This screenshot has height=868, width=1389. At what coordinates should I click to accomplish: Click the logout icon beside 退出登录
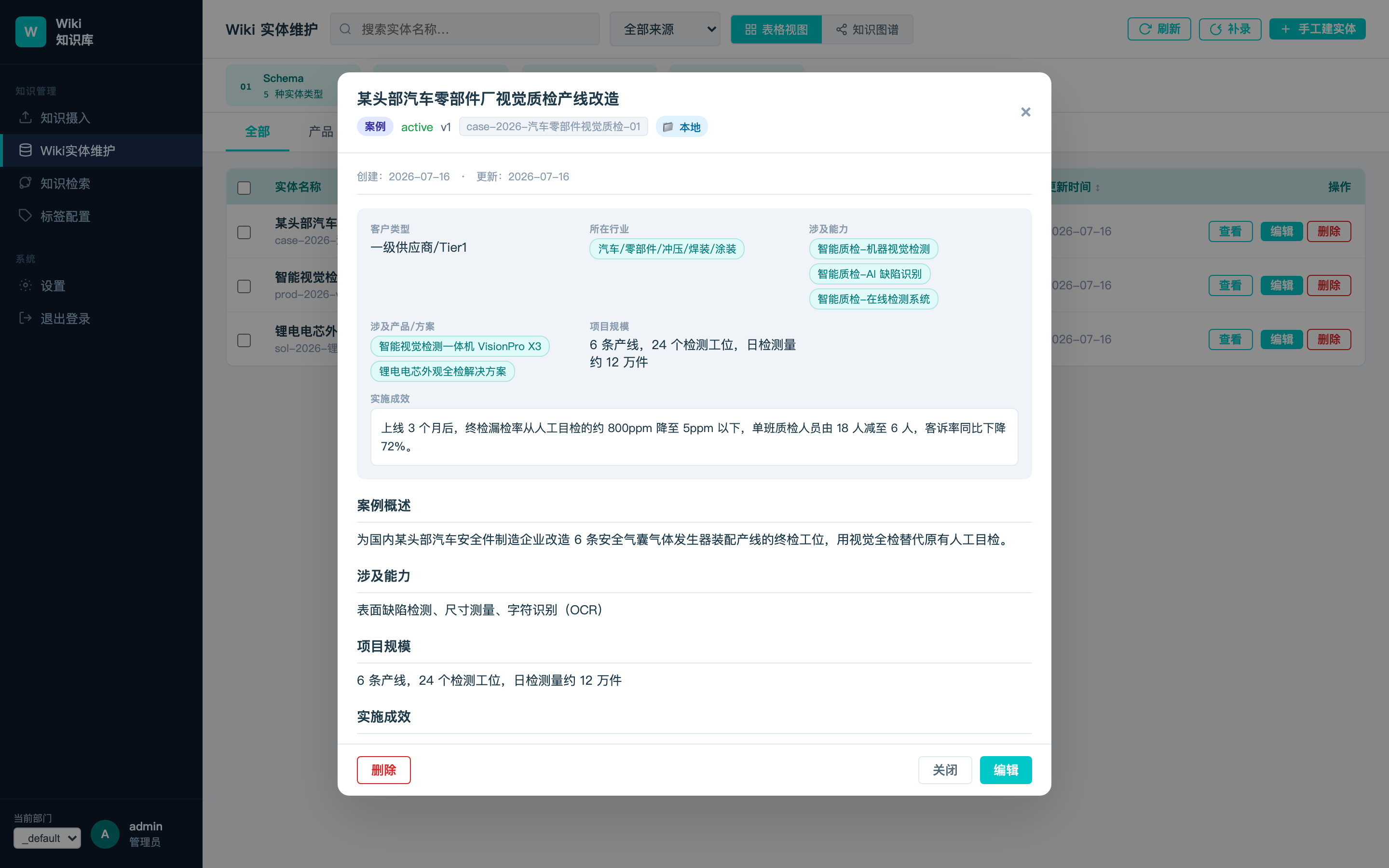pos(25,318)
